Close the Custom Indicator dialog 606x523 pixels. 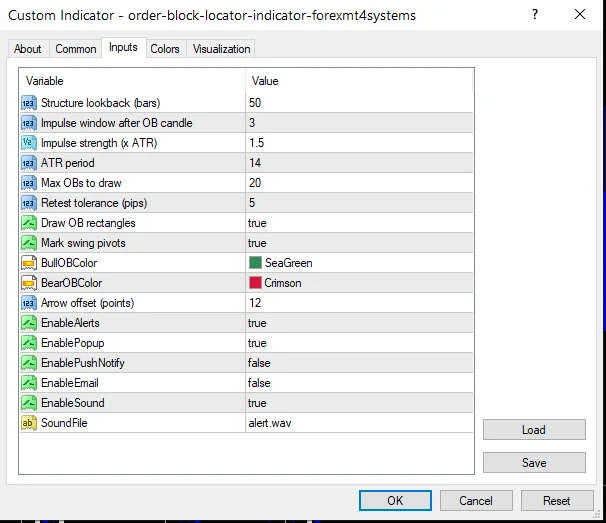coord(580,15)
